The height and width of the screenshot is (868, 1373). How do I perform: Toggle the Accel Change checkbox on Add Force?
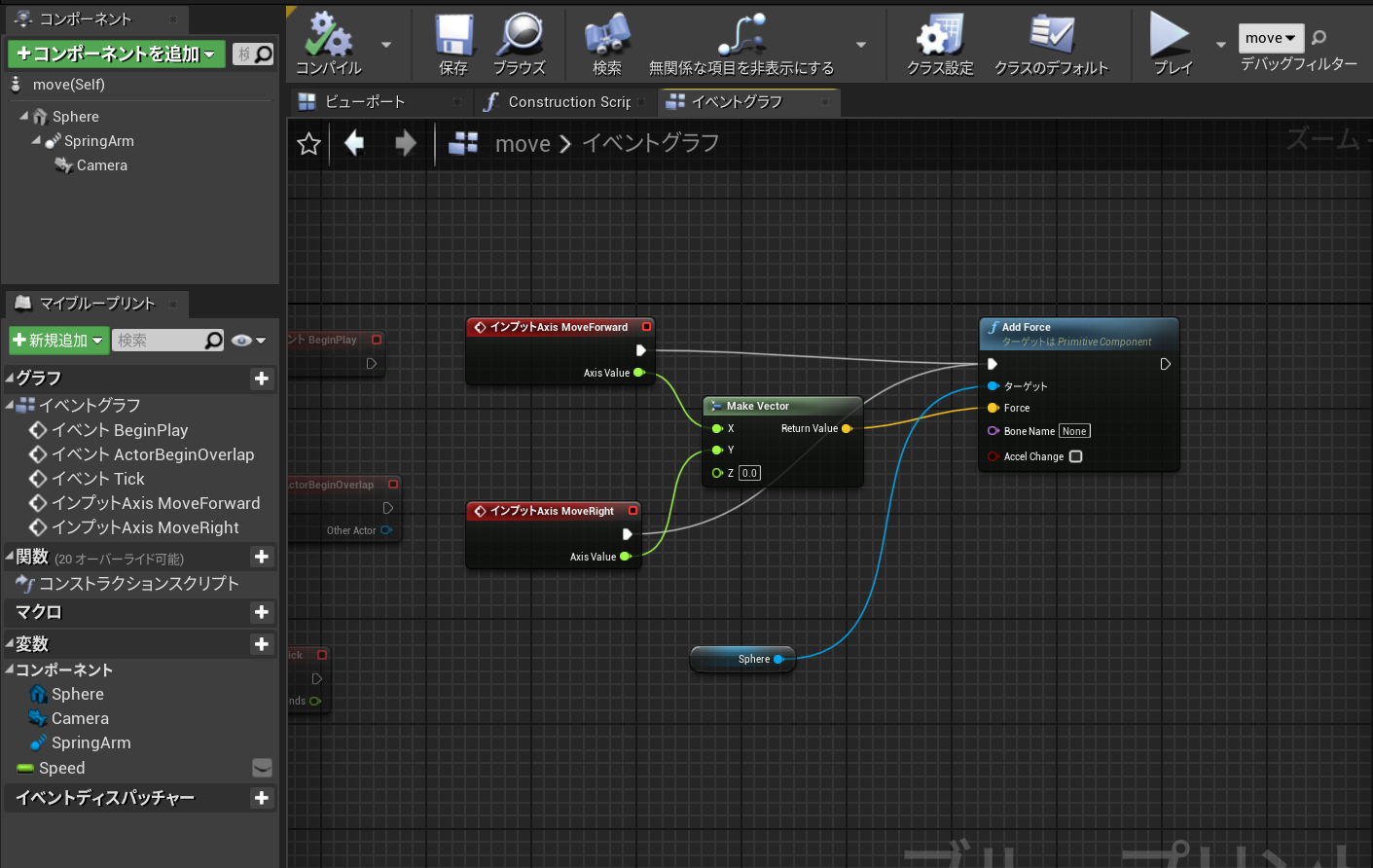tap(1075, 456)
